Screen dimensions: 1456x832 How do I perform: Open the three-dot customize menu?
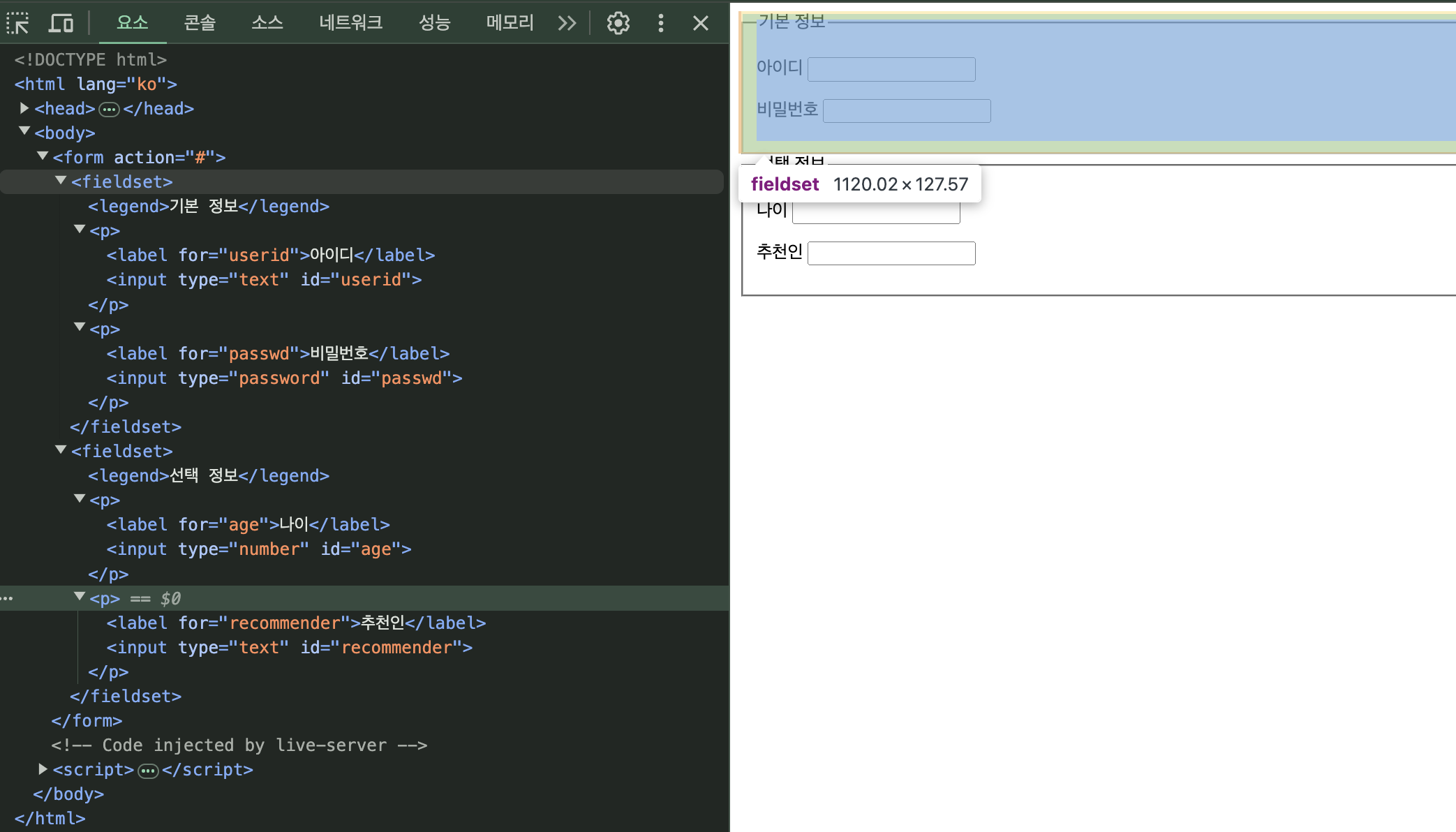[x=660, y=23]
